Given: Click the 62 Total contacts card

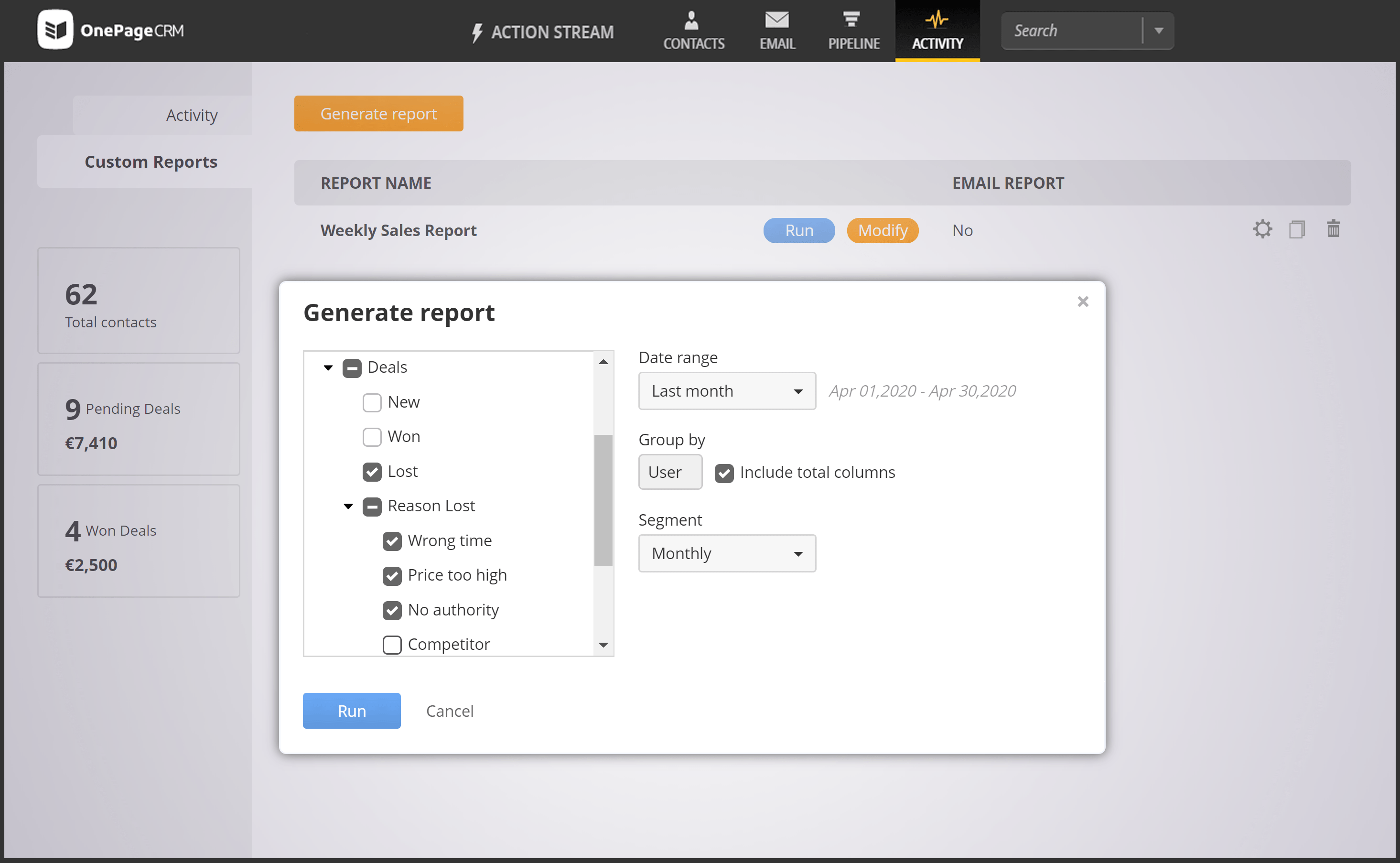Looking at the screenshot, I should click(139, 301).
